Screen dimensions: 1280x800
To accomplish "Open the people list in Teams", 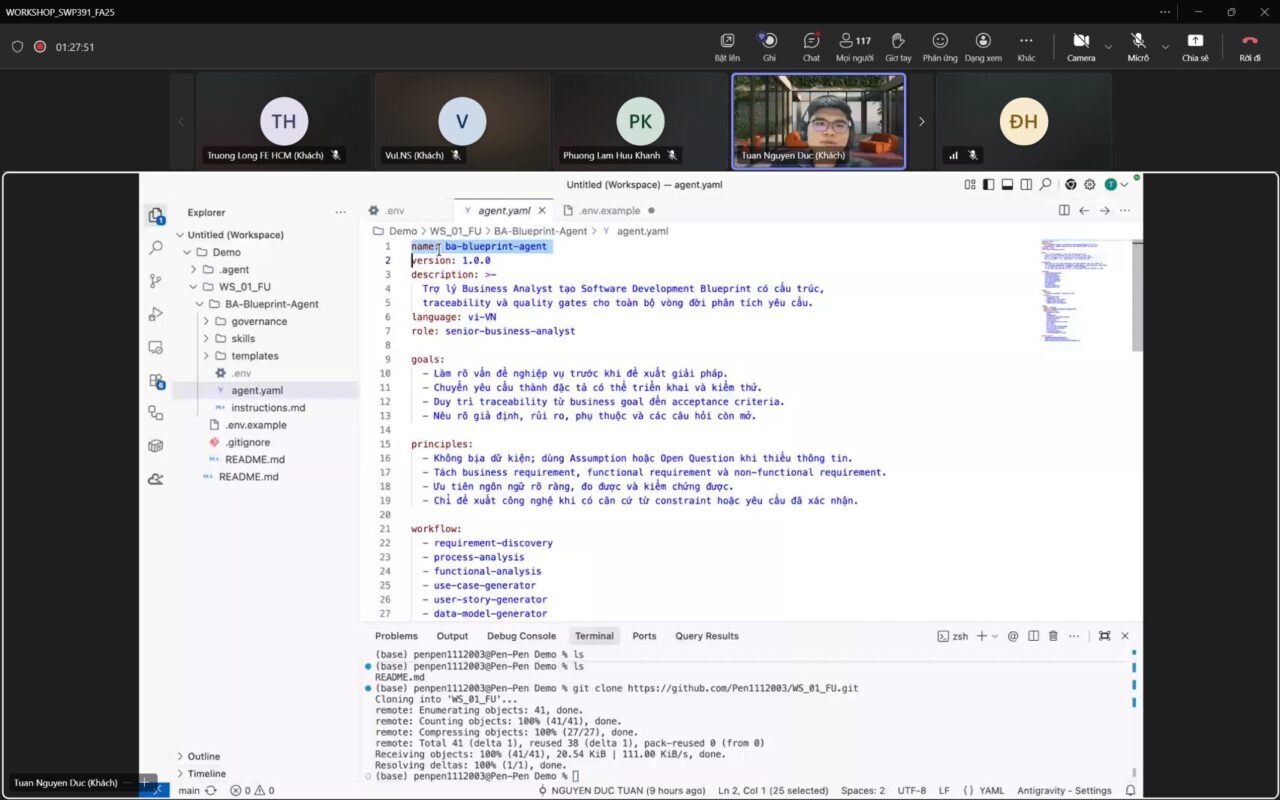I will [855, 46].
